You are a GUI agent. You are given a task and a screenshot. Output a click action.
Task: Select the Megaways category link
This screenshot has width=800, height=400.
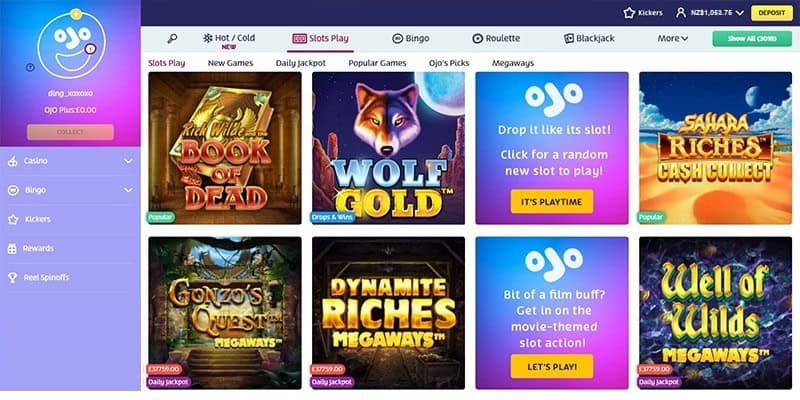tap(513, 63)
